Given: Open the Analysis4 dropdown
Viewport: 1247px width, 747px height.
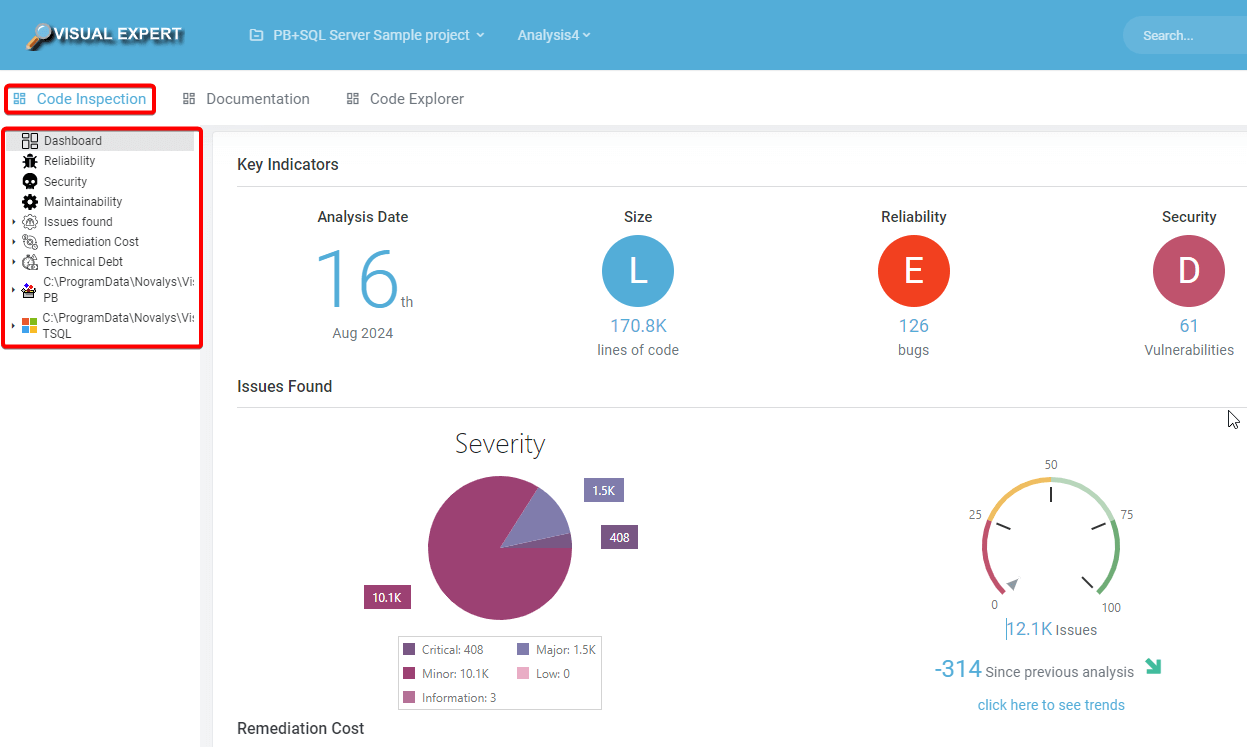Looking at the screenshot, I should point(554,35).
